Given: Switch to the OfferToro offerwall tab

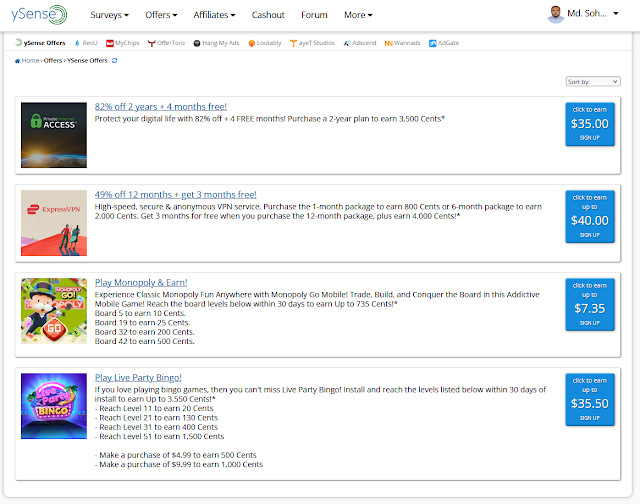Looking at the screenshot, I should (x=166, y=43).
